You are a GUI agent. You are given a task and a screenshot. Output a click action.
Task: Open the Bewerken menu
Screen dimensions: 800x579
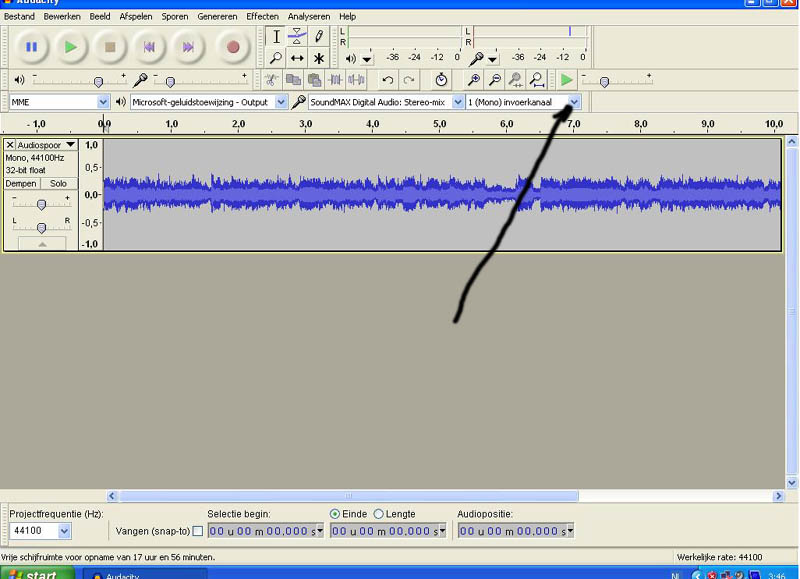[62, 16]
